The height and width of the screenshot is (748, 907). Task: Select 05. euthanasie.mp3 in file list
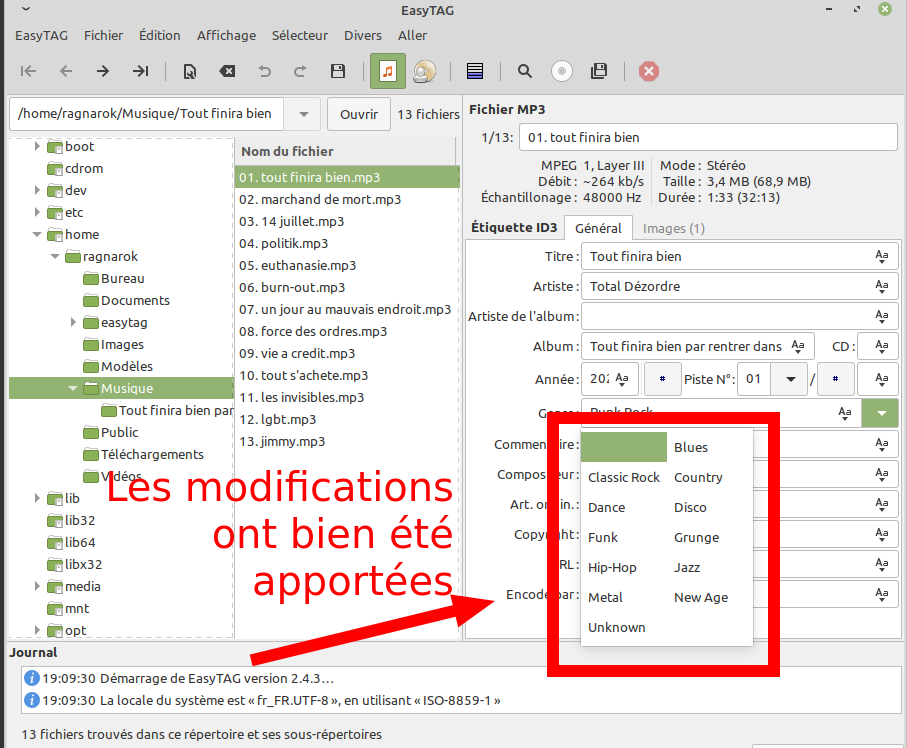297,265
